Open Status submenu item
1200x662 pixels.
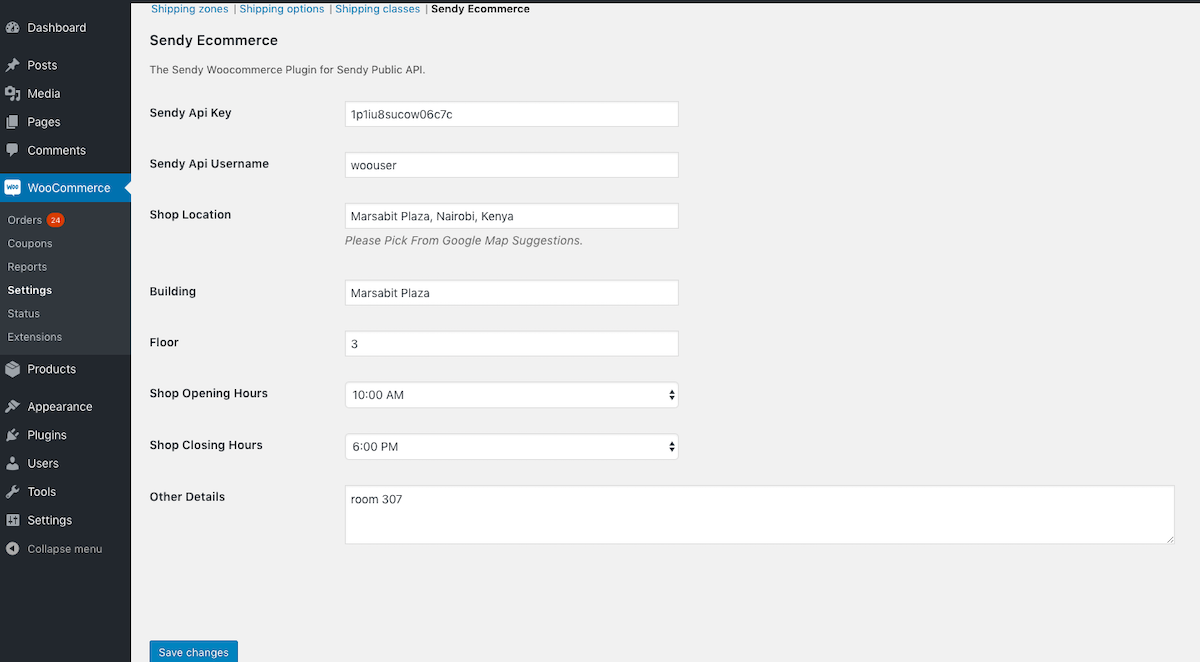click(x=24, y=314)
